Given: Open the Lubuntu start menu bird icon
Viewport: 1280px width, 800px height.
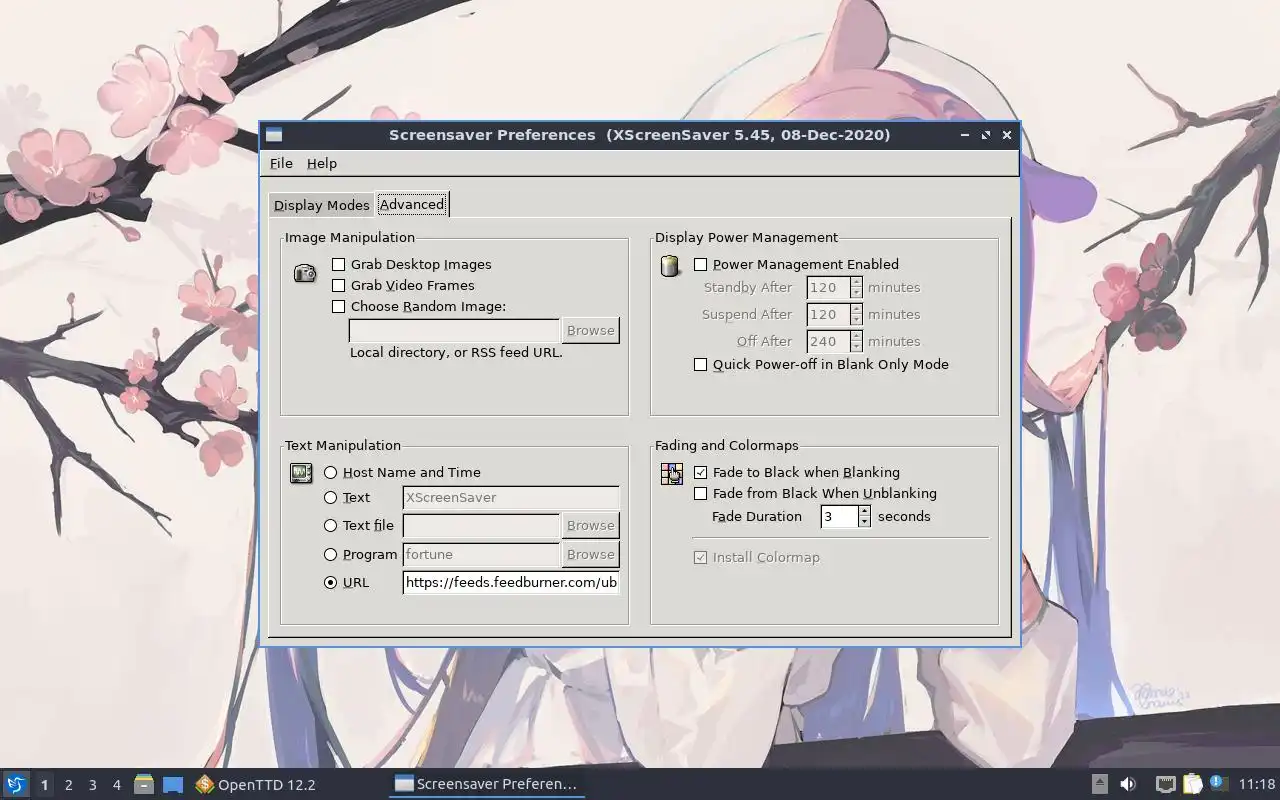Looking at the screenshot, I should [16, 784].
